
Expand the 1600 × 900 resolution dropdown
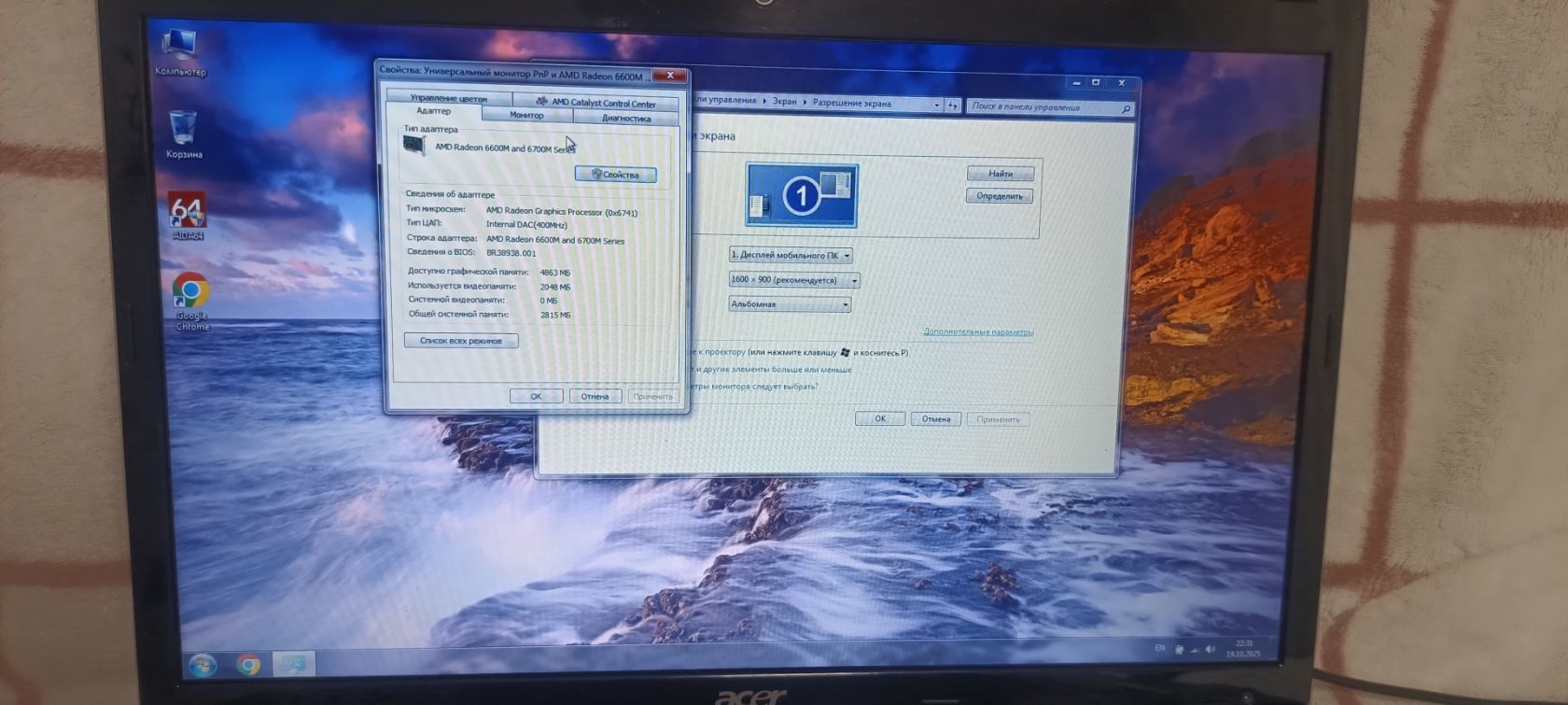click(x=793, y=279)
